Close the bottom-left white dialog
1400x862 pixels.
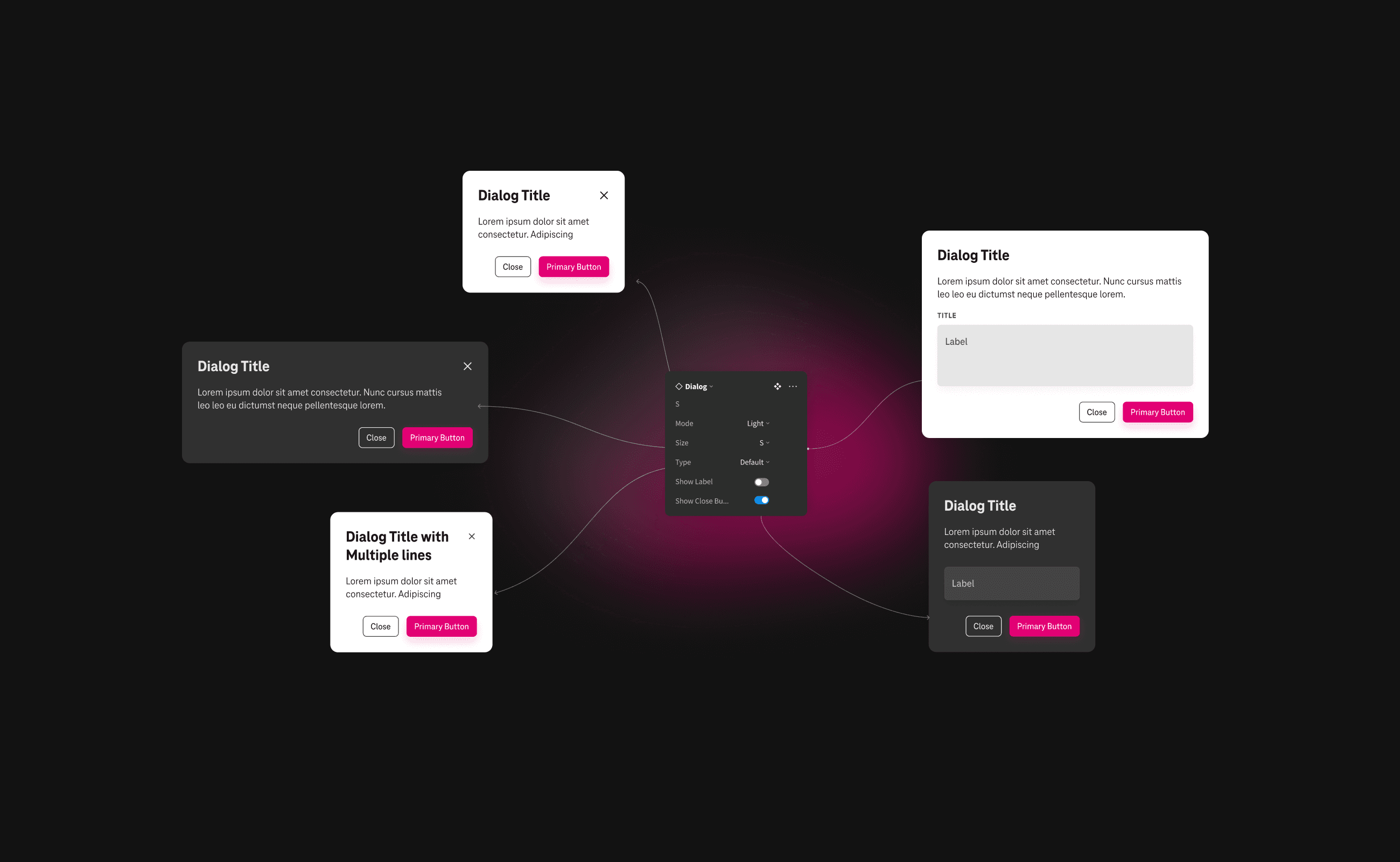coord(472,537)
